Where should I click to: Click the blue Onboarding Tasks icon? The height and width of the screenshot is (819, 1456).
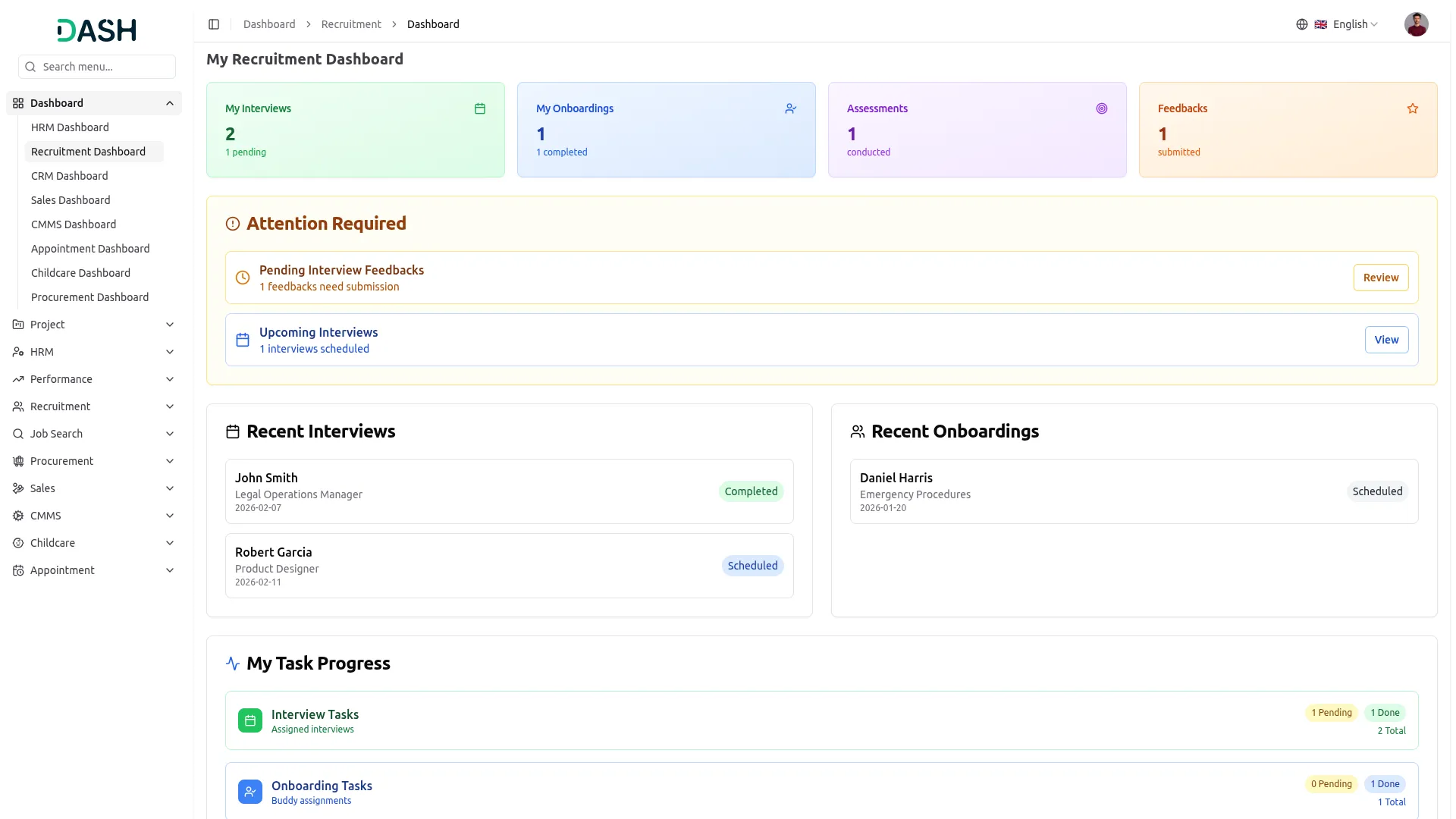click(x=250, y=792)
